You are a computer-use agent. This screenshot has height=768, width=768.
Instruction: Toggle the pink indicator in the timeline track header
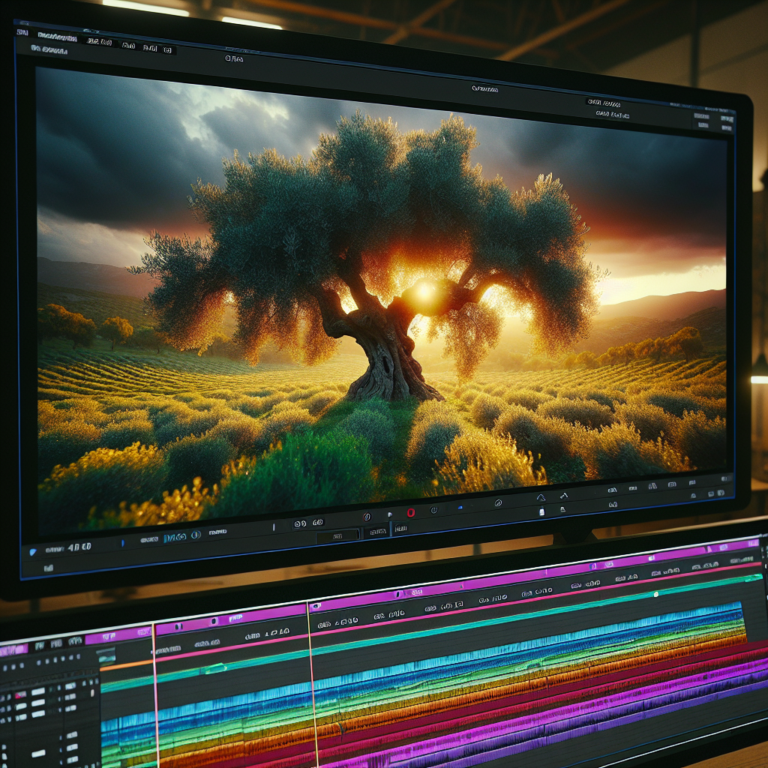click(x=20, y=695)
